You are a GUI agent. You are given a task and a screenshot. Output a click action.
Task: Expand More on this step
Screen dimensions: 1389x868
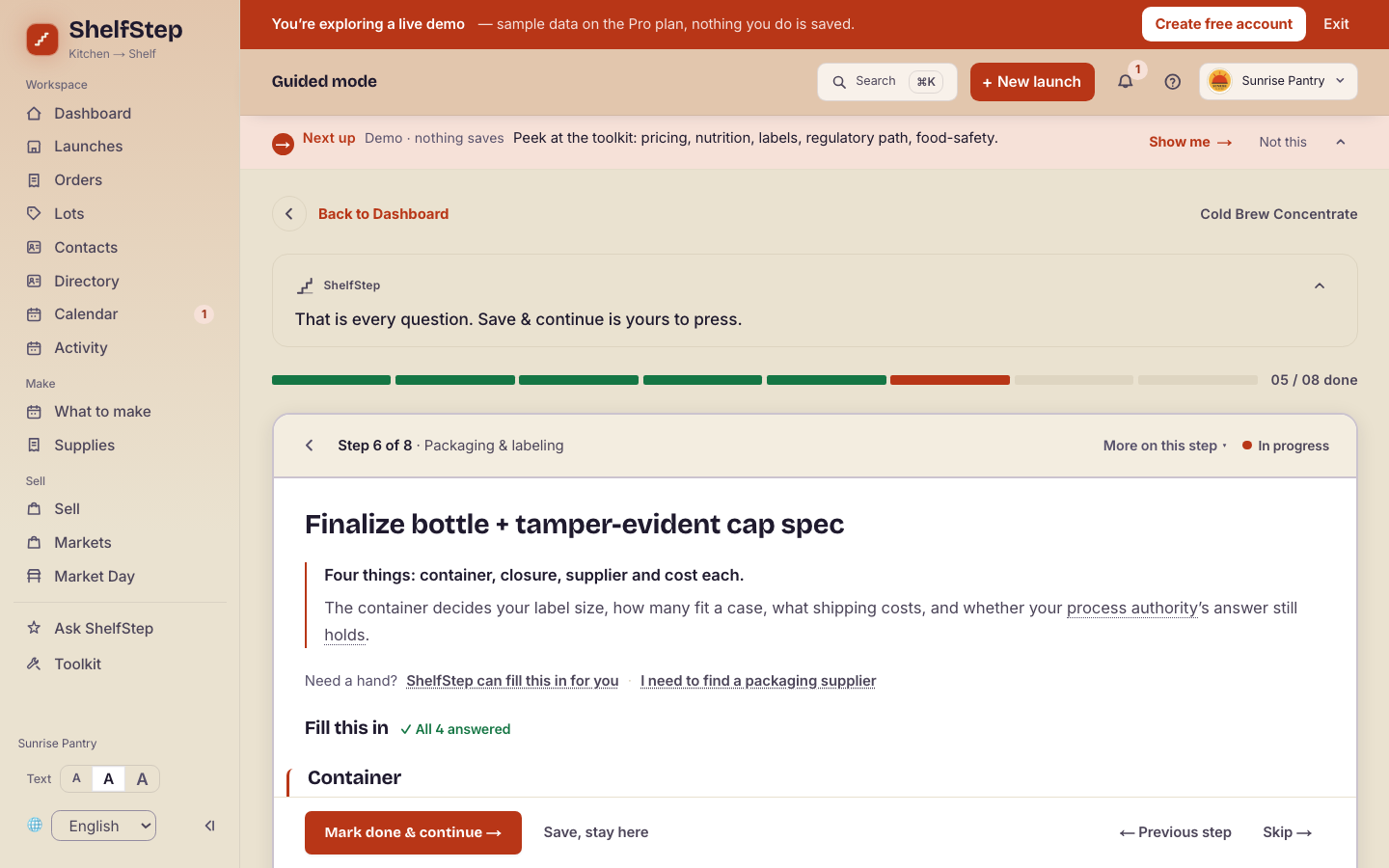pyautogui.click(x=1165, y=446)
